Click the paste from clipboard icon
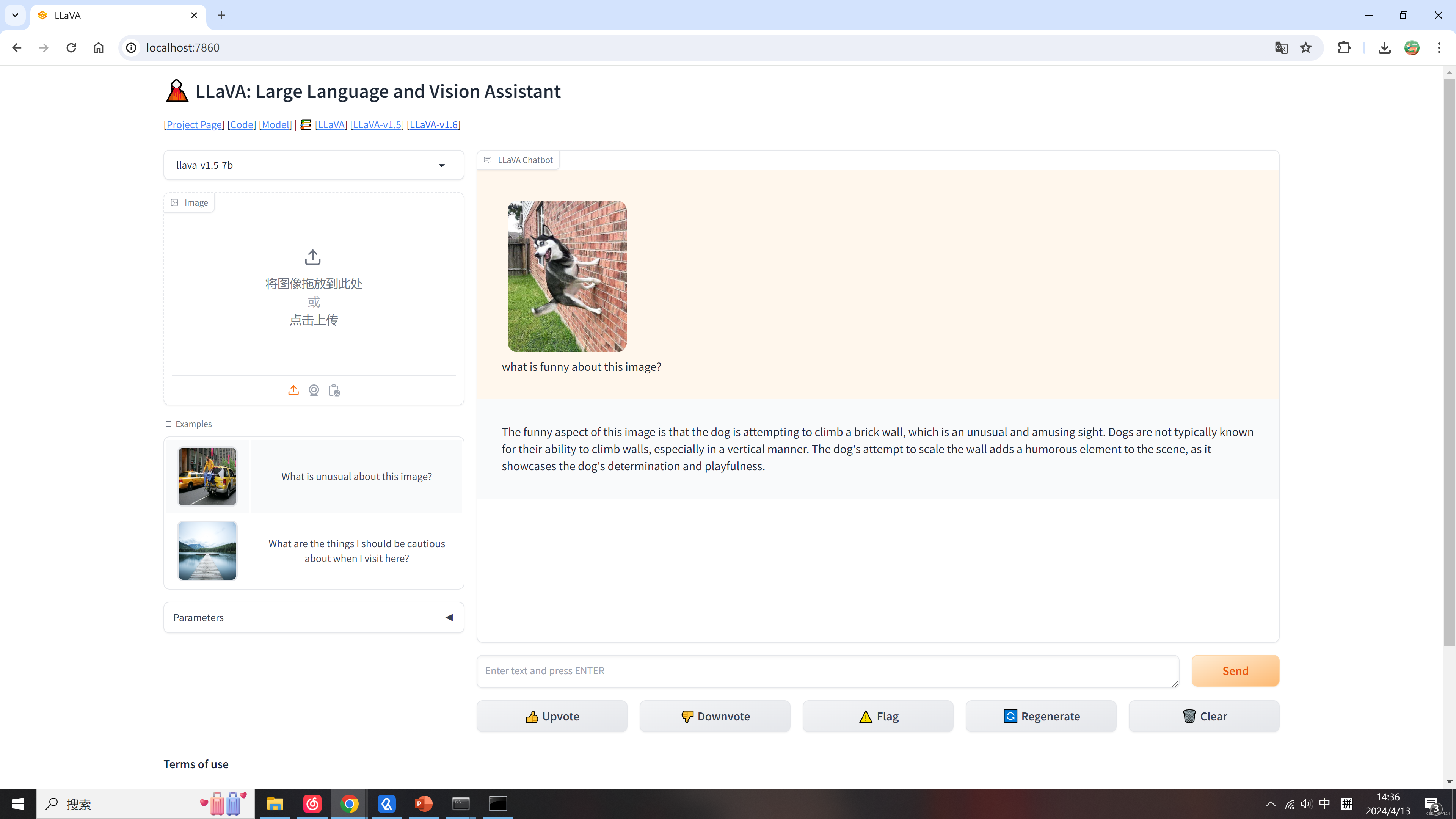 [334, 390]
